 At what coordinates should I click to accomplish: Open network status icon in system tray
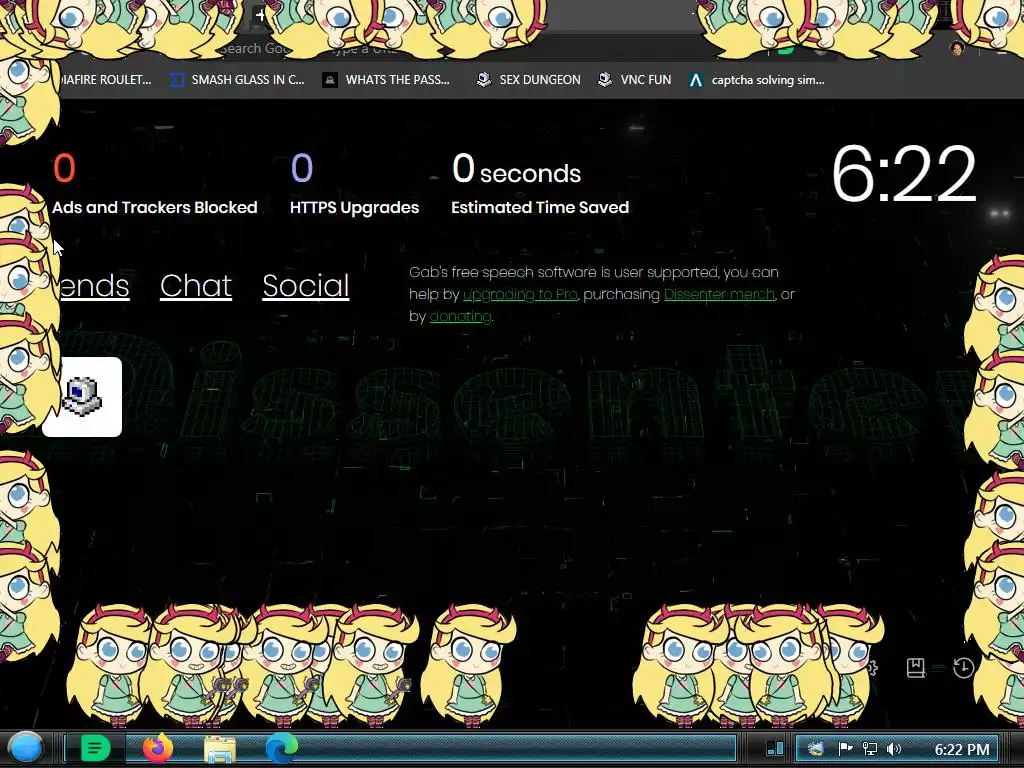pyautogui.click(x=870, y=748)
